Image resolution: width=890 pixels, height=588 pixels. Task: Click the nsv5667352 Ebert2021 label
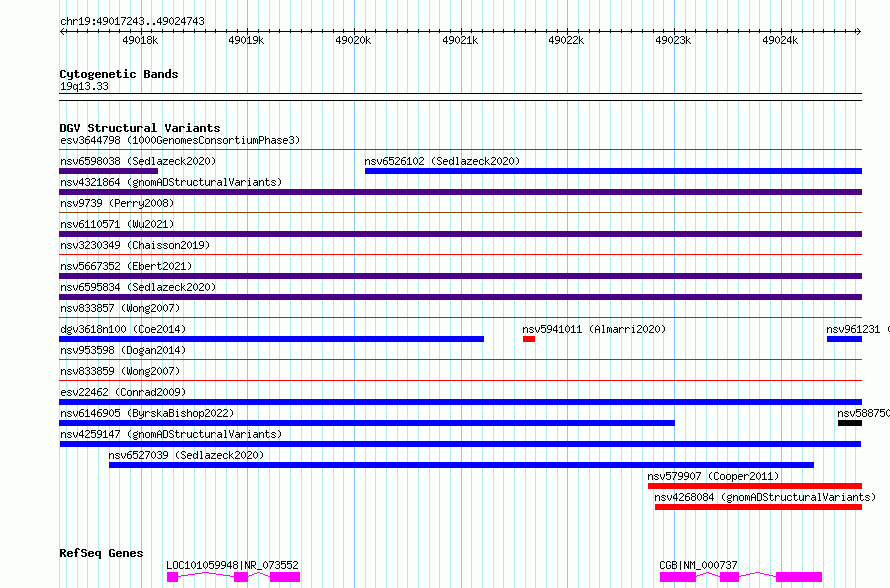coord(126,266)
